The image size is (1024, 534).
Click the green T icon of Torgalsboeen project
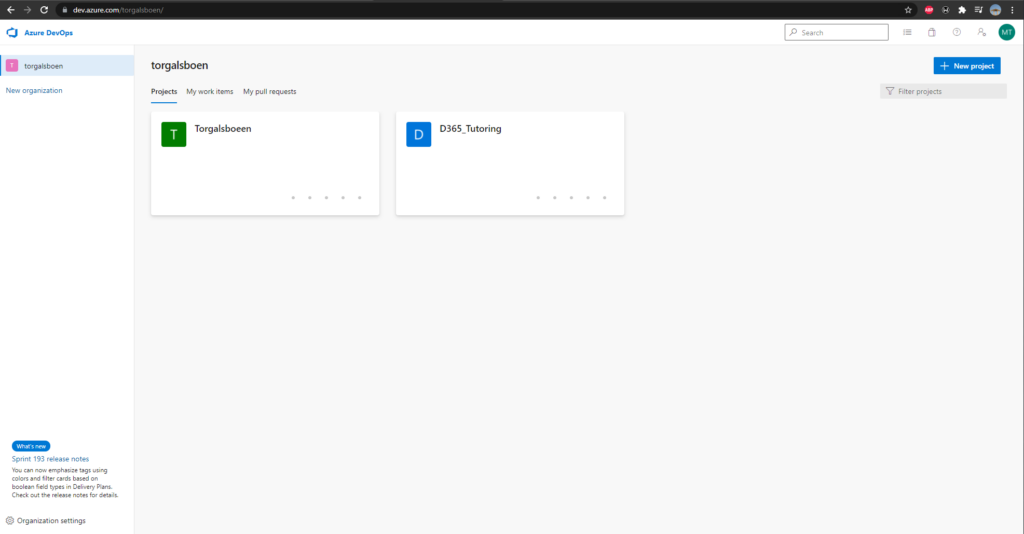(x=174, y=134)
